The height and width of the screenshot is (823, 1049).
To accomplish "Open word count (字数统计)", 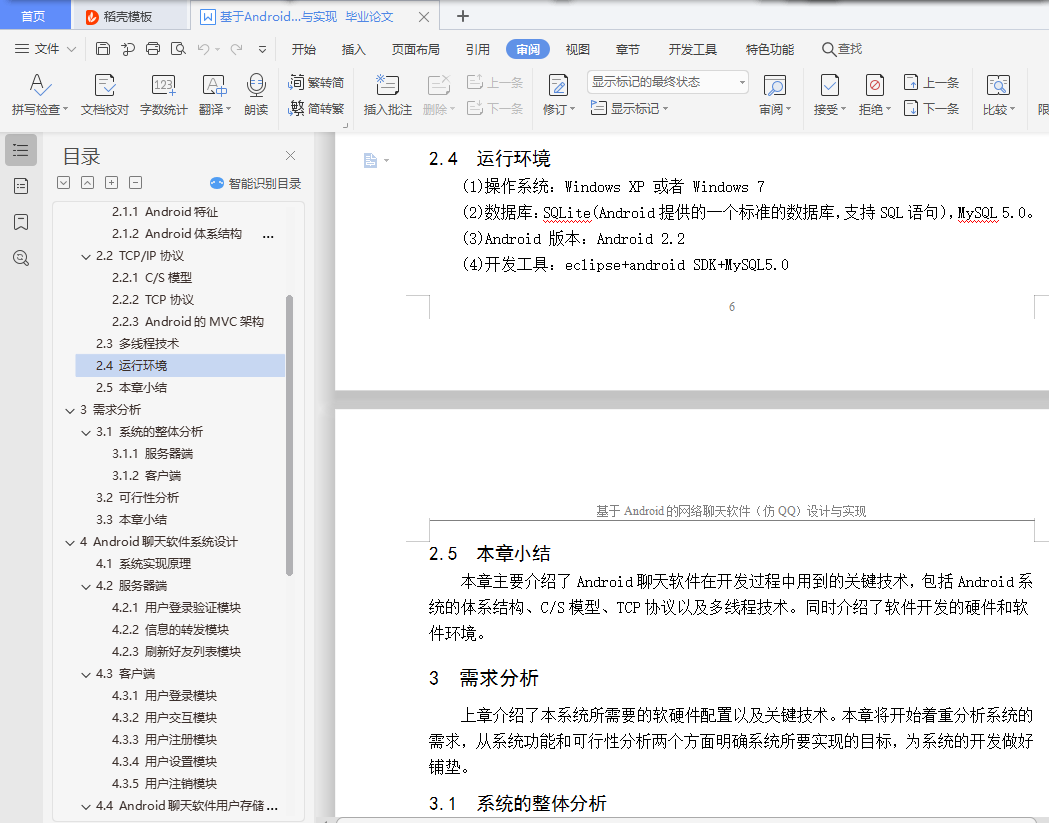I will coord(163,94).
